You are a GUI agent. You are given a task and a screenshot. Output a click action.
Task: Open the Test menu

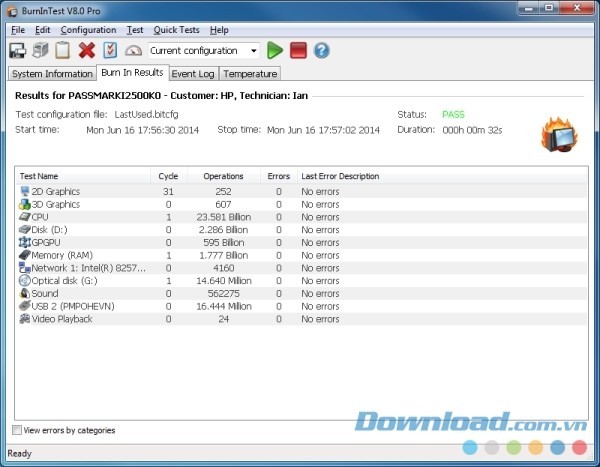click(135, 30)
